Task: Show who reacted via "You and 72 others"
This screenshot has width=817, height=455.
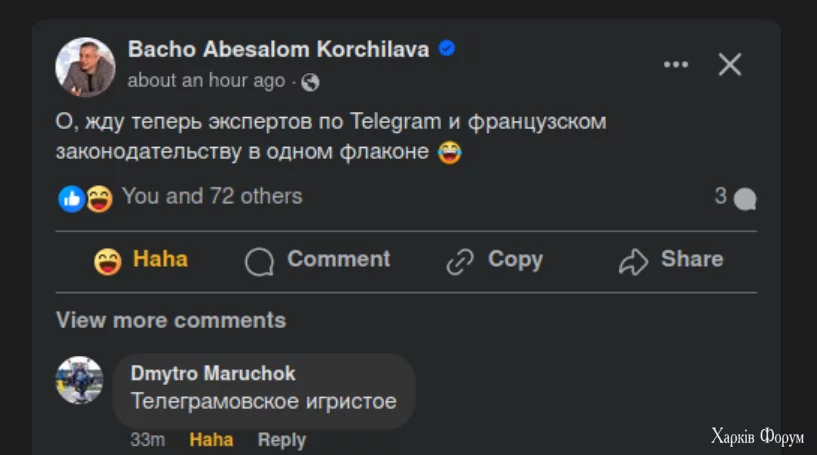Action: (212, 196)
